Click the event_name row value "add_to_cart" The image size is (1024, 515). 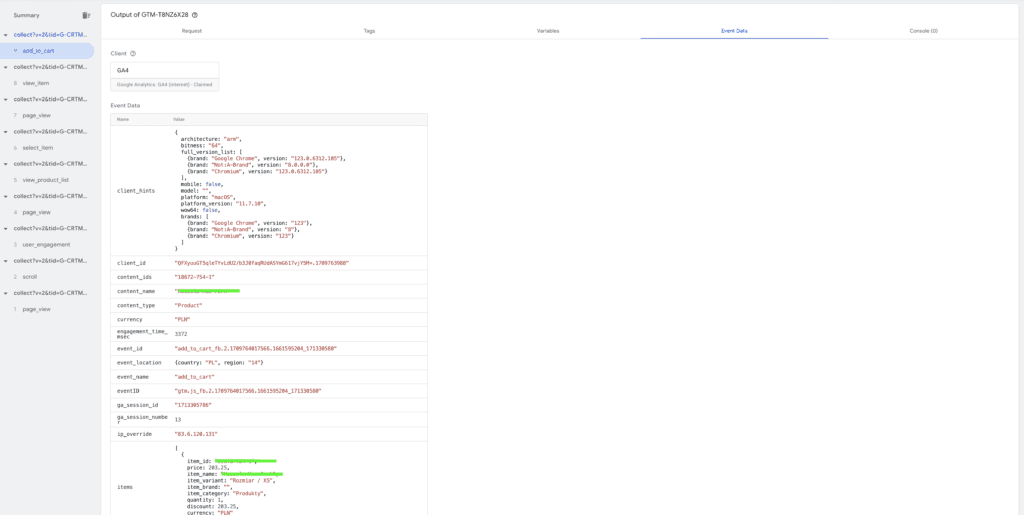[x=194, y=377]
